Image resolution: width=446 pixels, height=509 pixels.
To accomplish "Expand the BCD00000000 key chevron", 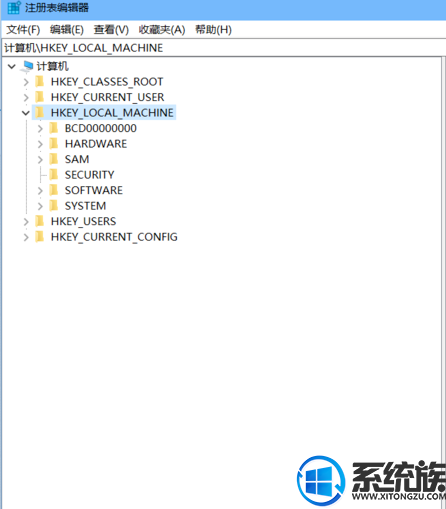I will tap(40, 128).
